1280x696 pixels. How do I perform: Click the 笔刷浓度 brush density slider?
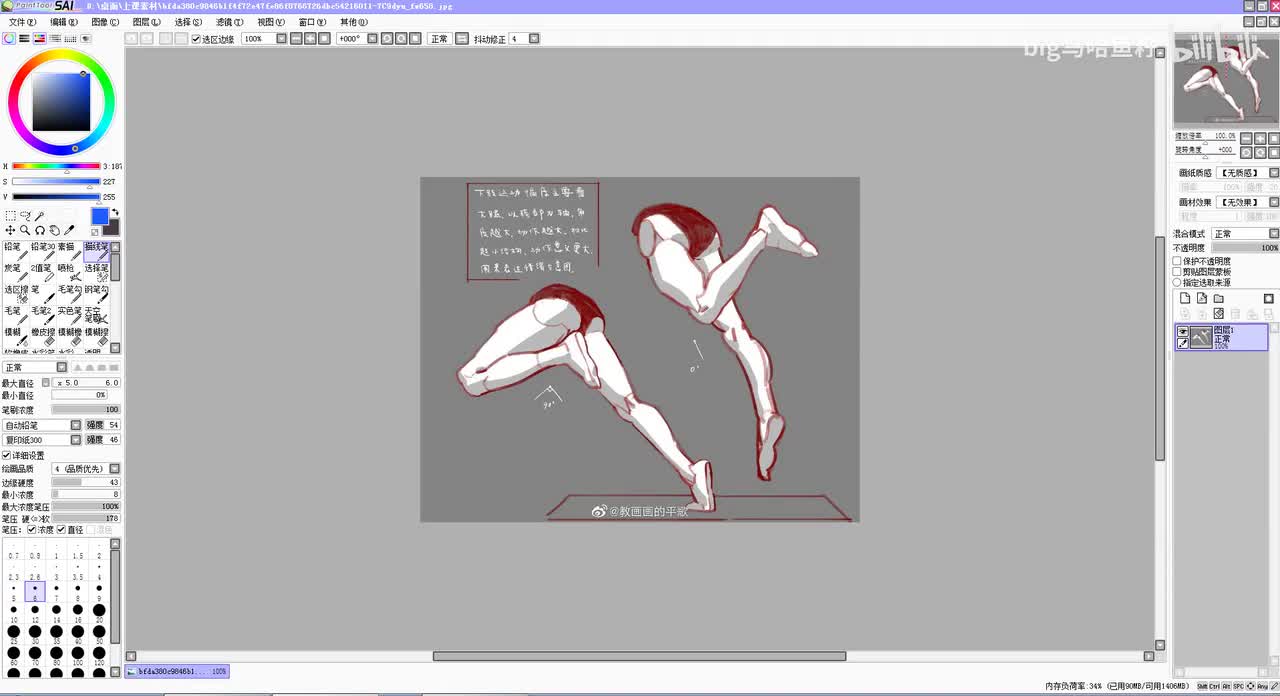click(86, 410)
